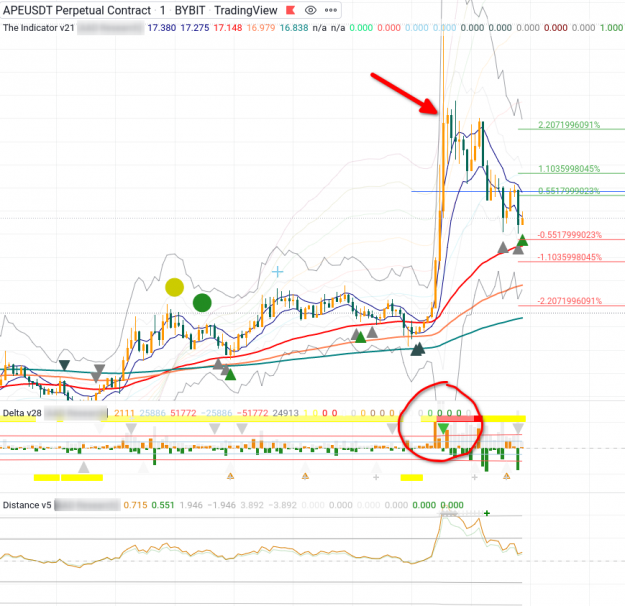Click the -0.5517999023% red level label
The width and height of the screenshot is (625, 606).
pyautogui.click(x=570, y=235)
